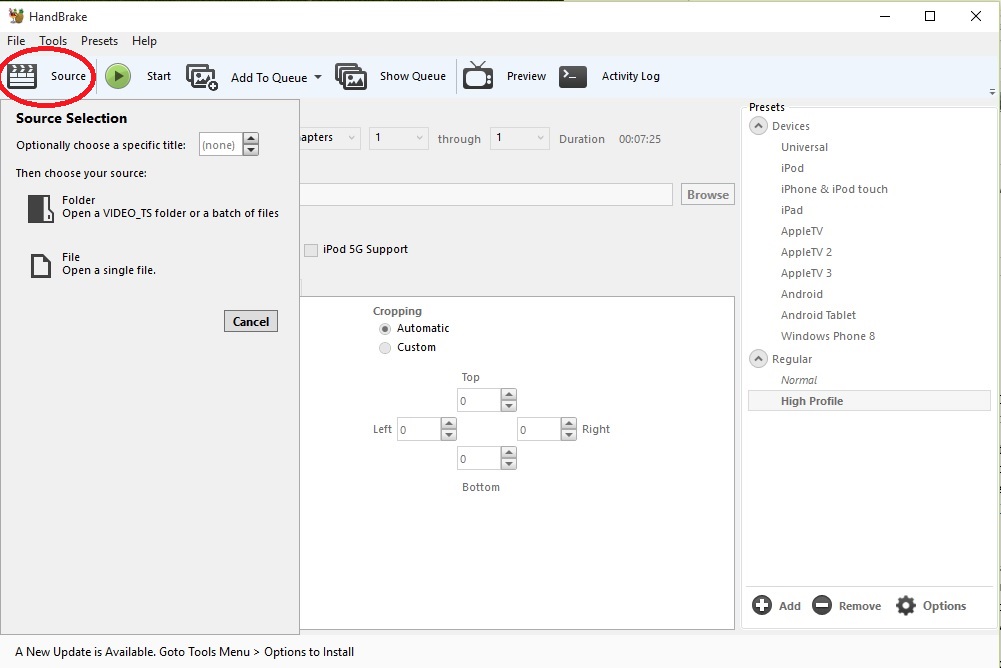Click the Remove preset minus icon
Image resolution: width=1001 pixels, height=668 pixels.
point(822,605)
